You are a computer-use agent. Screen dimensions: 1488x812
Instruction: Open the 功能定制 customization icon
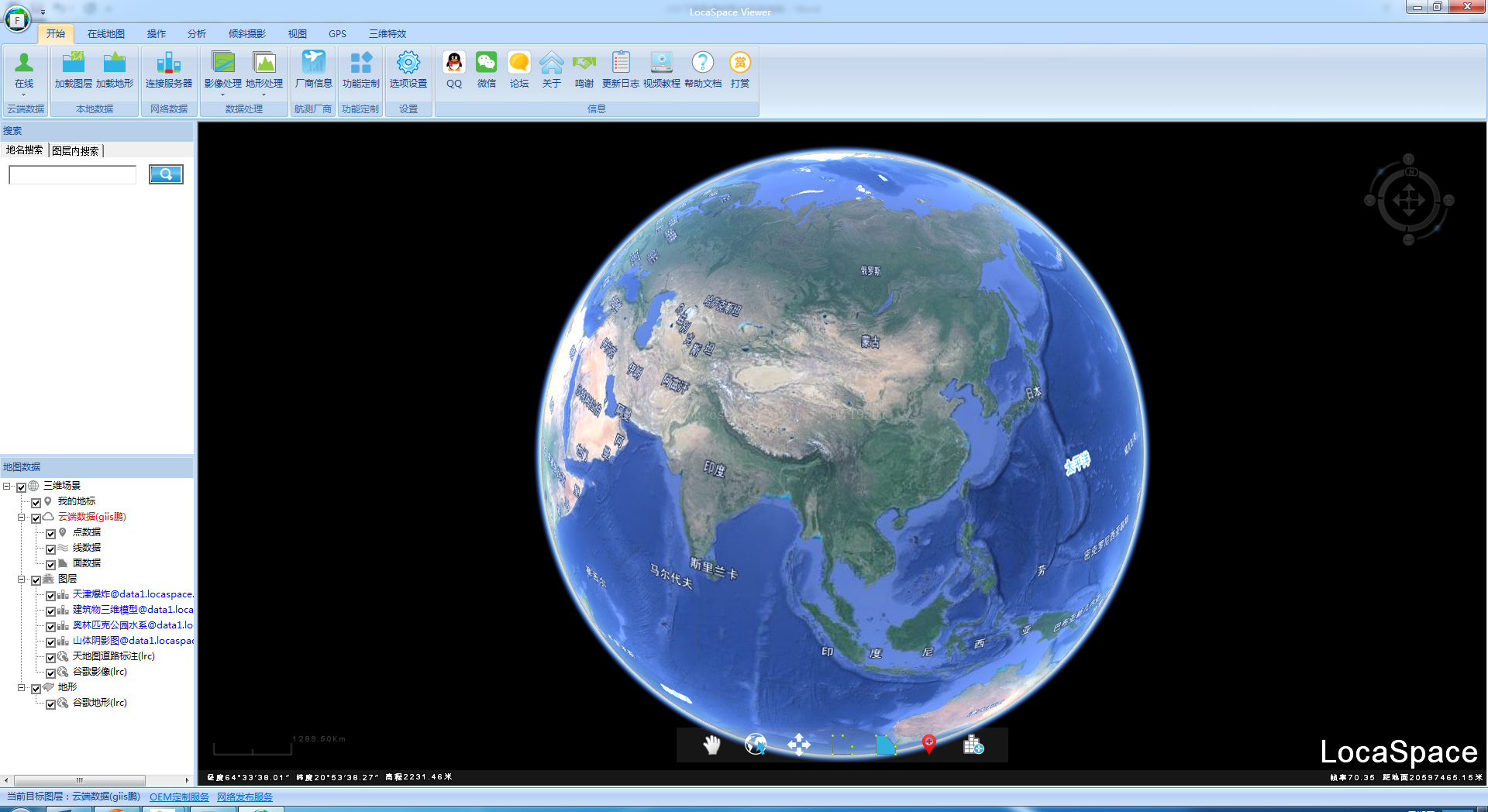pyautogui.click(x=361, y=63)
